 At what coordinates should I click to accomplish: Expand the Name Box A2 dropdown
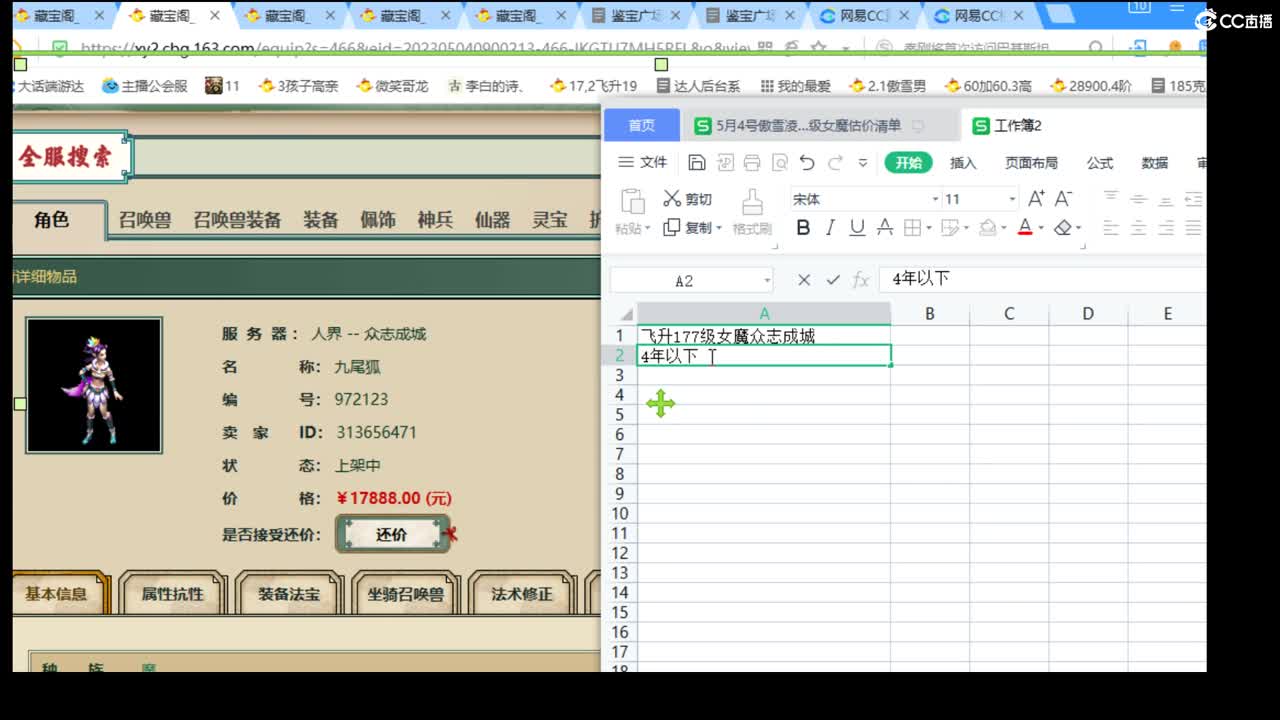pos(767,281)
